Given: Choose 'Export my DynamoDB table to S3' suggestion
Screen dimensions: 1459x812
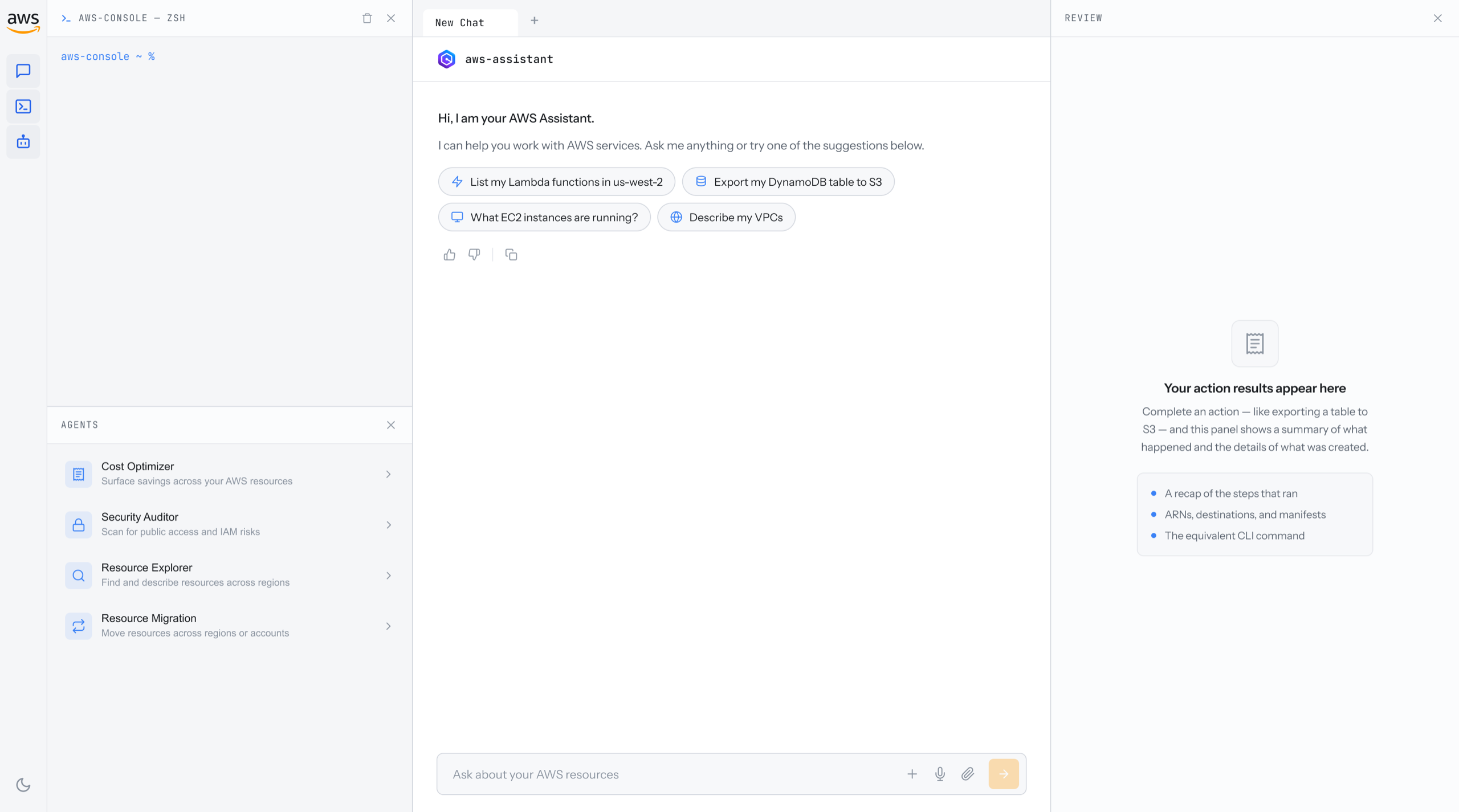Looking at the screenshot, I should click(x=788, y=182).
